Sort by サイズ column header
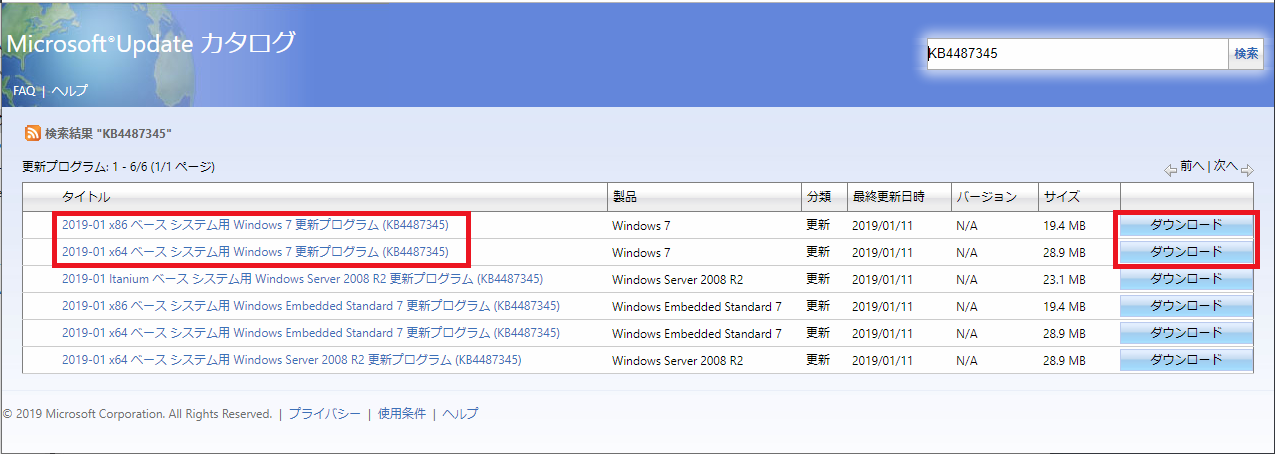Screen dimensions: 1275x454 click(x=1062, y=197)
